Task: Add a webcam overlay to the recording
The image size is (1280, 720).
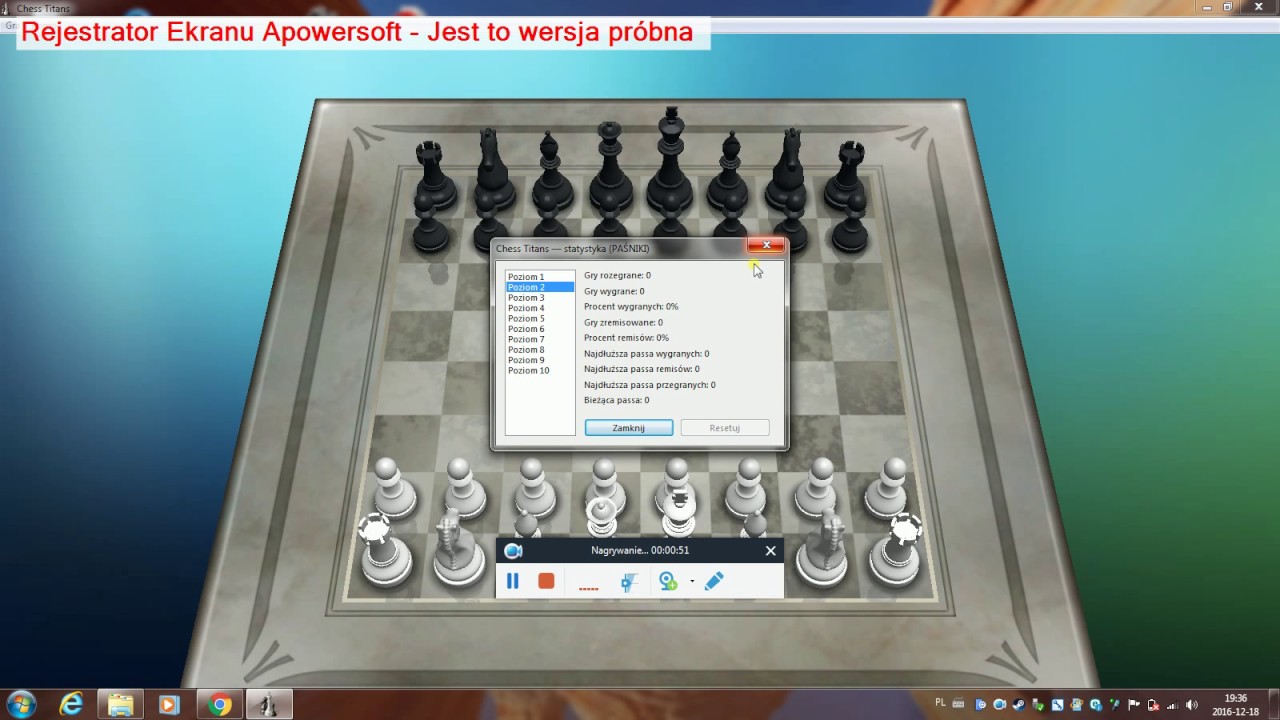Action: click(668, 581)
